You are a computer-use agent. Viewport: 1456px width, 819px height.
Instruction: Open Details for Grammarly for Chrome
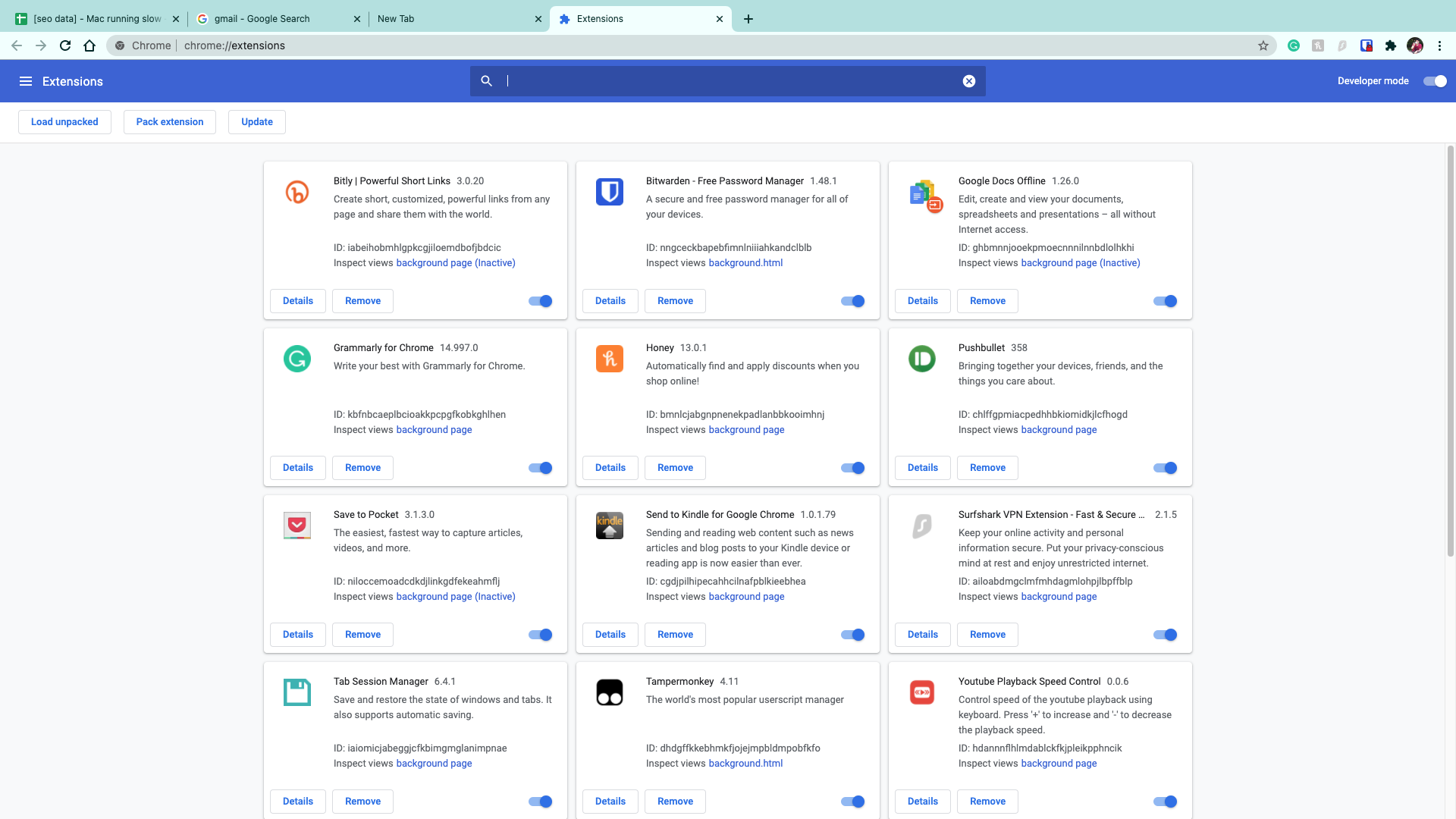coord(298,468)
